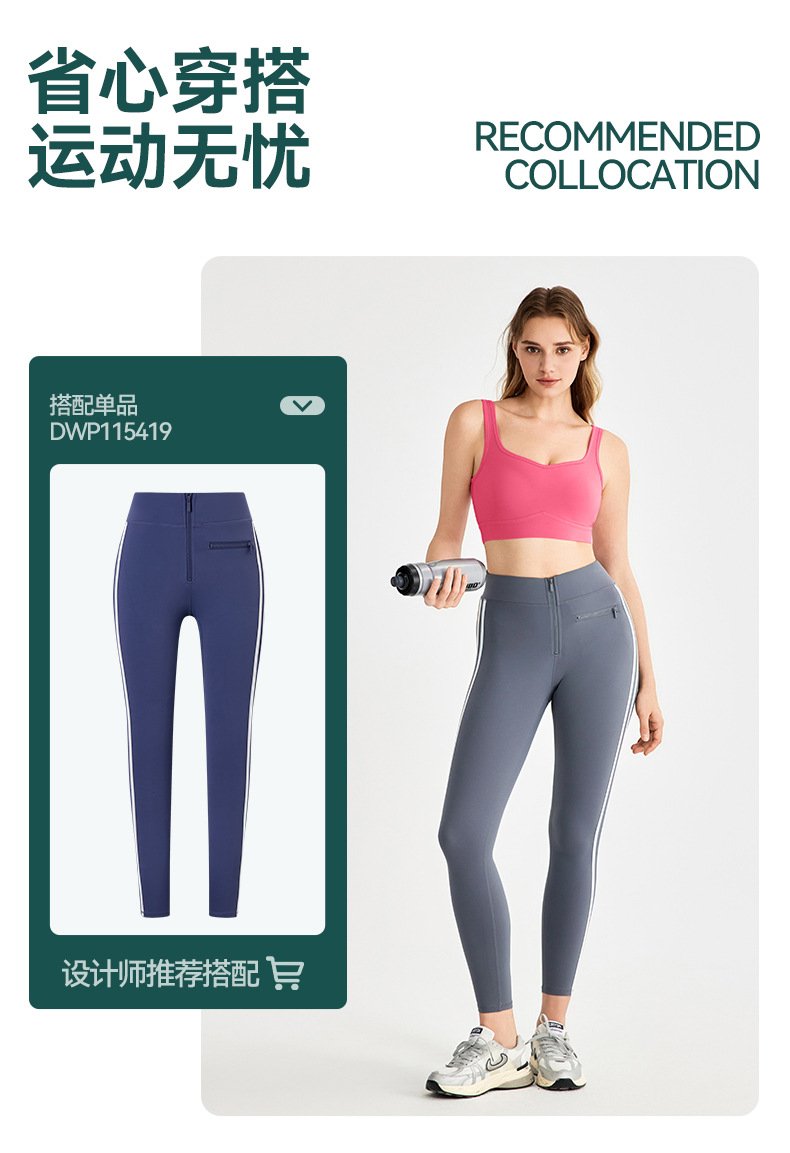Click the product code DWP115419
The width and height of the screenshot is (790, 1153).
[110, 431]
